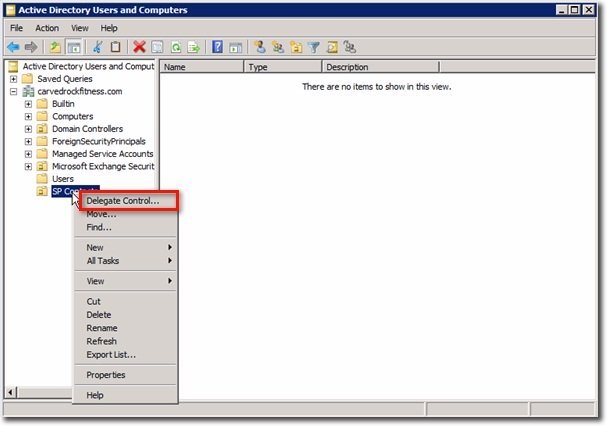
Task: Click the Domain Controllers OU folder icon
Action: (42, 129)
